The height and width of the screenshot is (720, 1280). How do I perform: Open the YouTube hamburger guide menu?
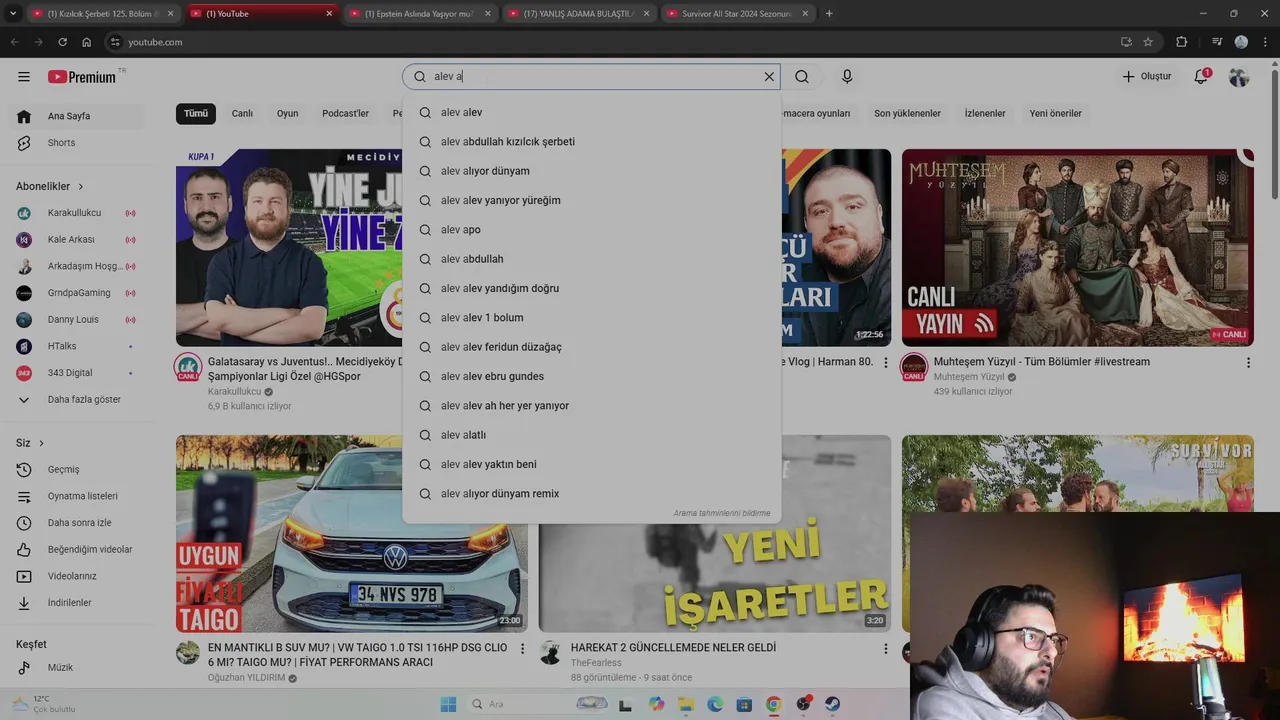click(24, 77)
